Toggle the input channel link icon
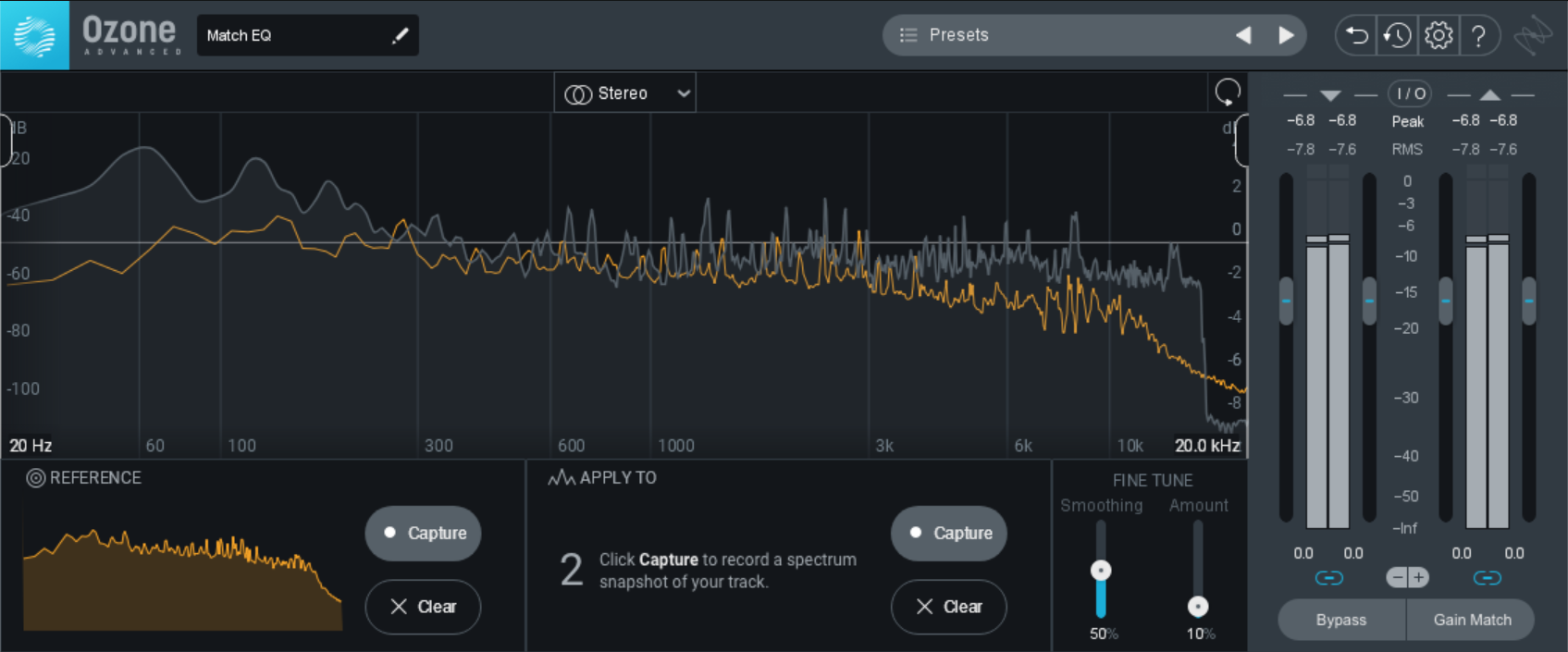1568x652 pixels. pyautogui.click(x=1329, y=578)
